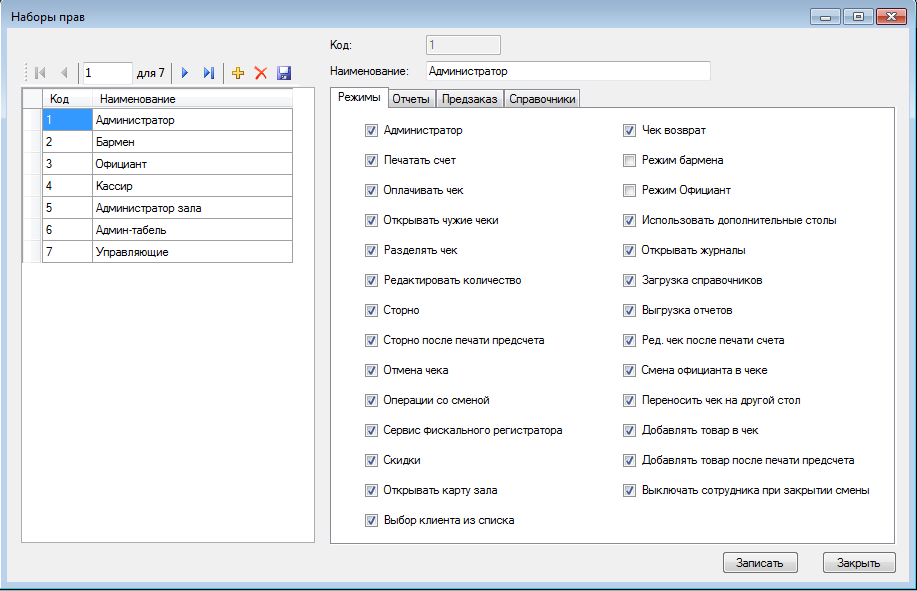Jump to last record icon
The image size is (917, 591).
209,73
